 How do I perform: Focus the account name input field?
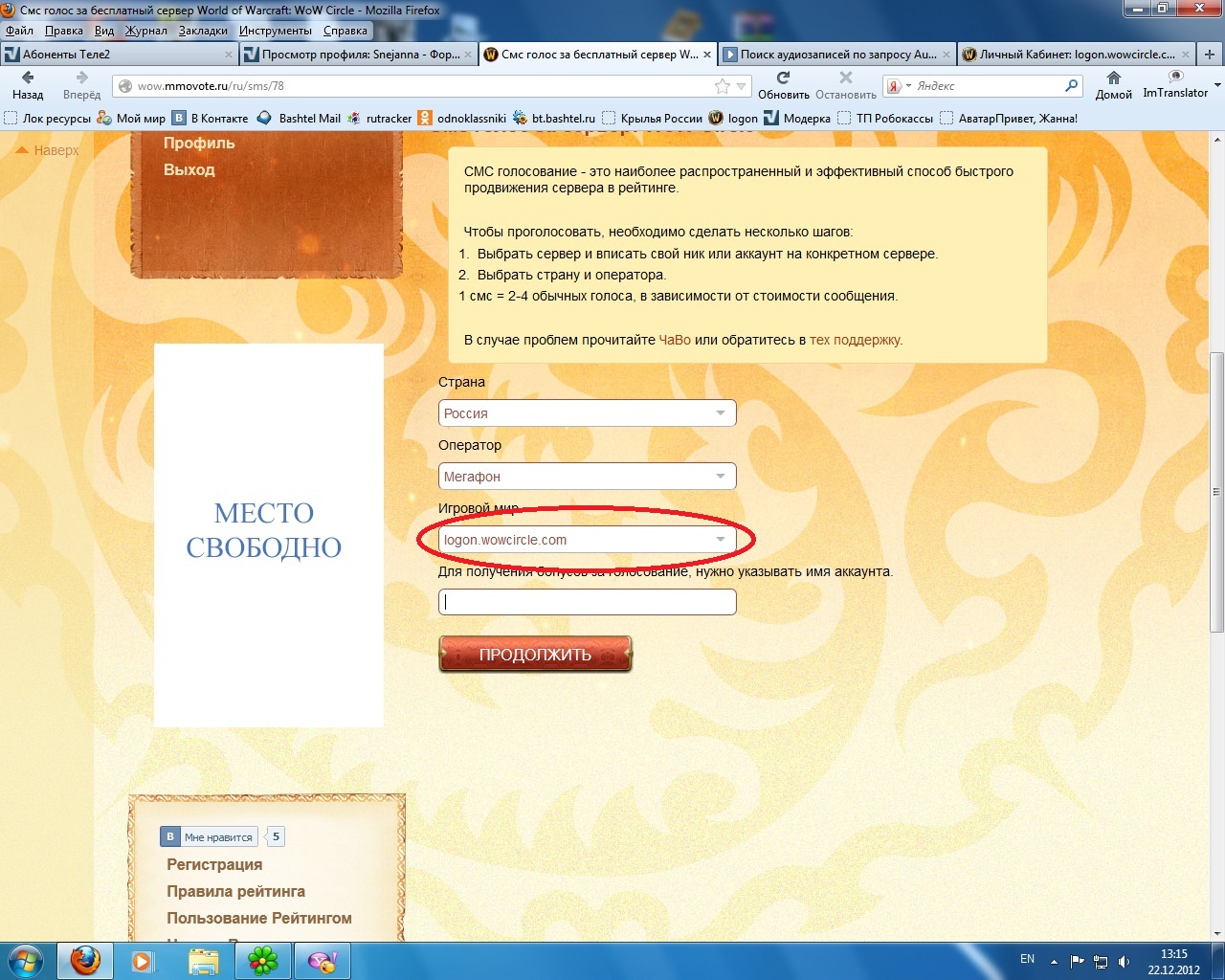click(x=587, y=602)
